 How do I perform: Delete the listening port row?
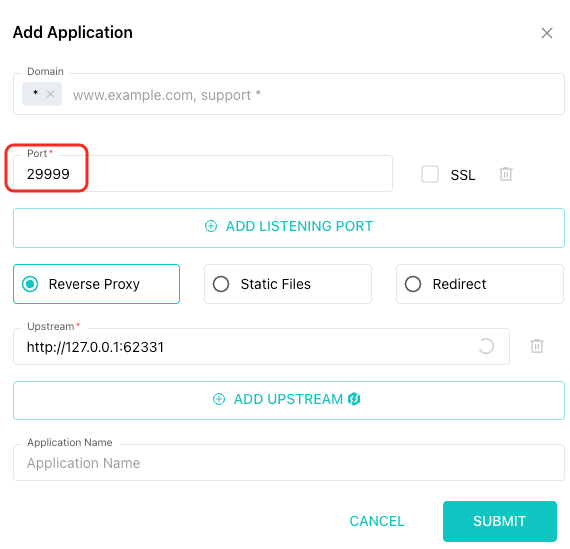coord(506,174)
